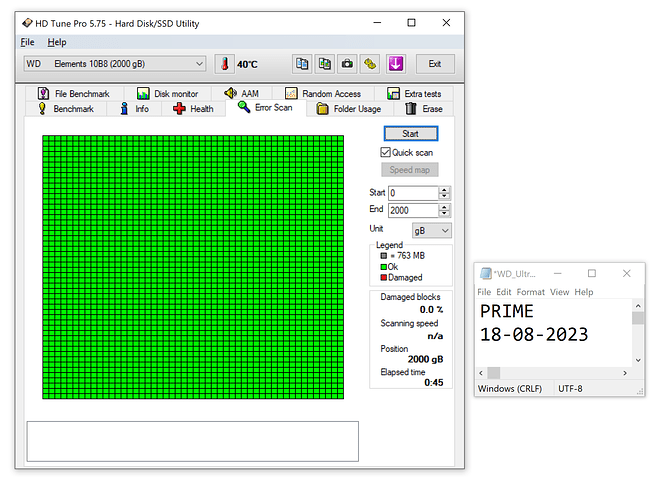
Task: Click the yellow options settings icon
Action: 370,64
